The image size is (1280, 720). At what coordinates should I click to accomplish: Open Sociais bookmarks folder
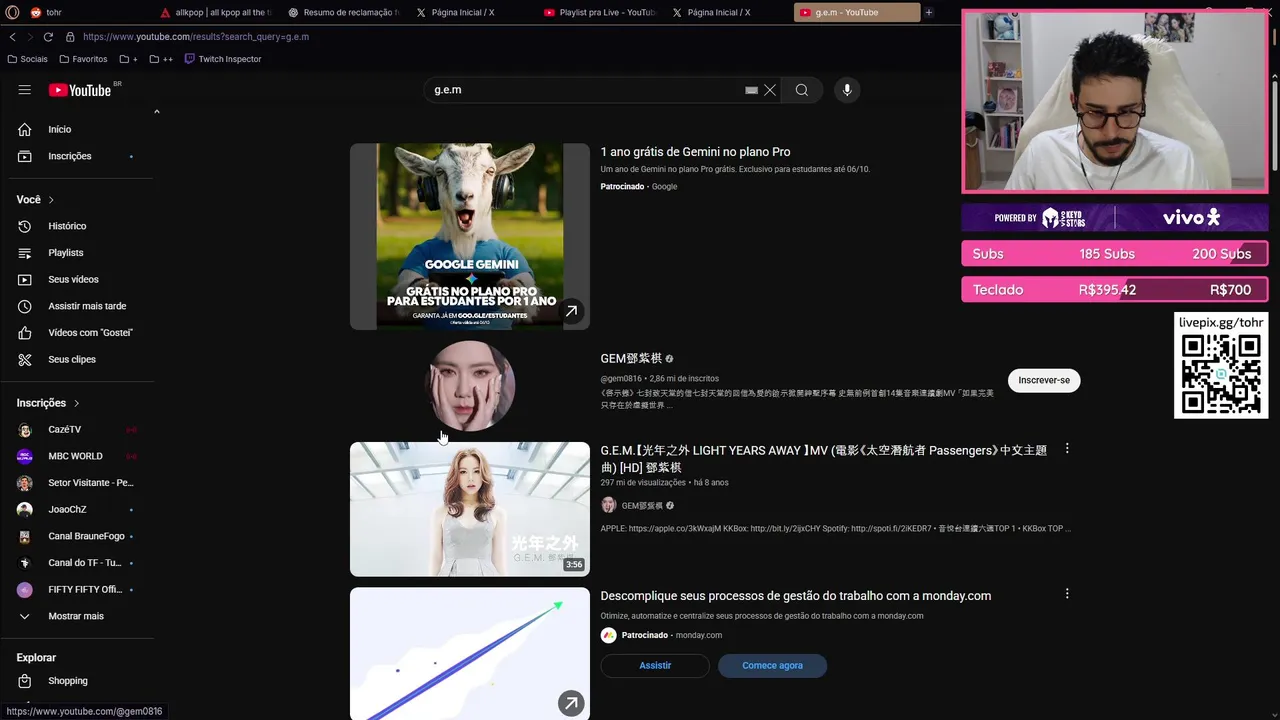(27, 59)
